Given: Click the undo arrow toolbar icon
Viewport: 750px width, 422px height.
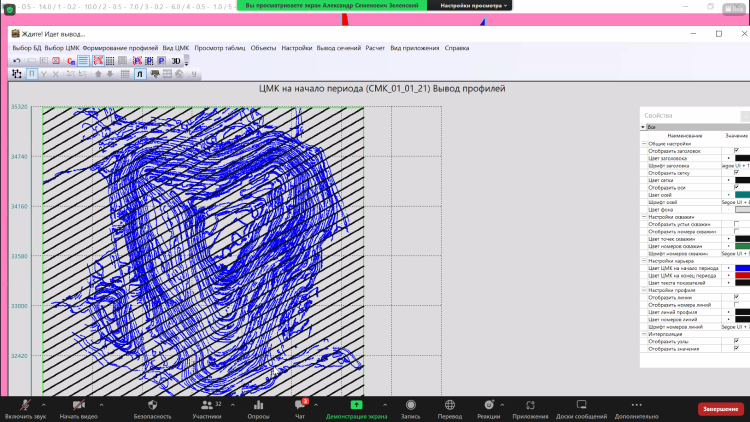Looking at the screenshot, I should click(17, 61).
